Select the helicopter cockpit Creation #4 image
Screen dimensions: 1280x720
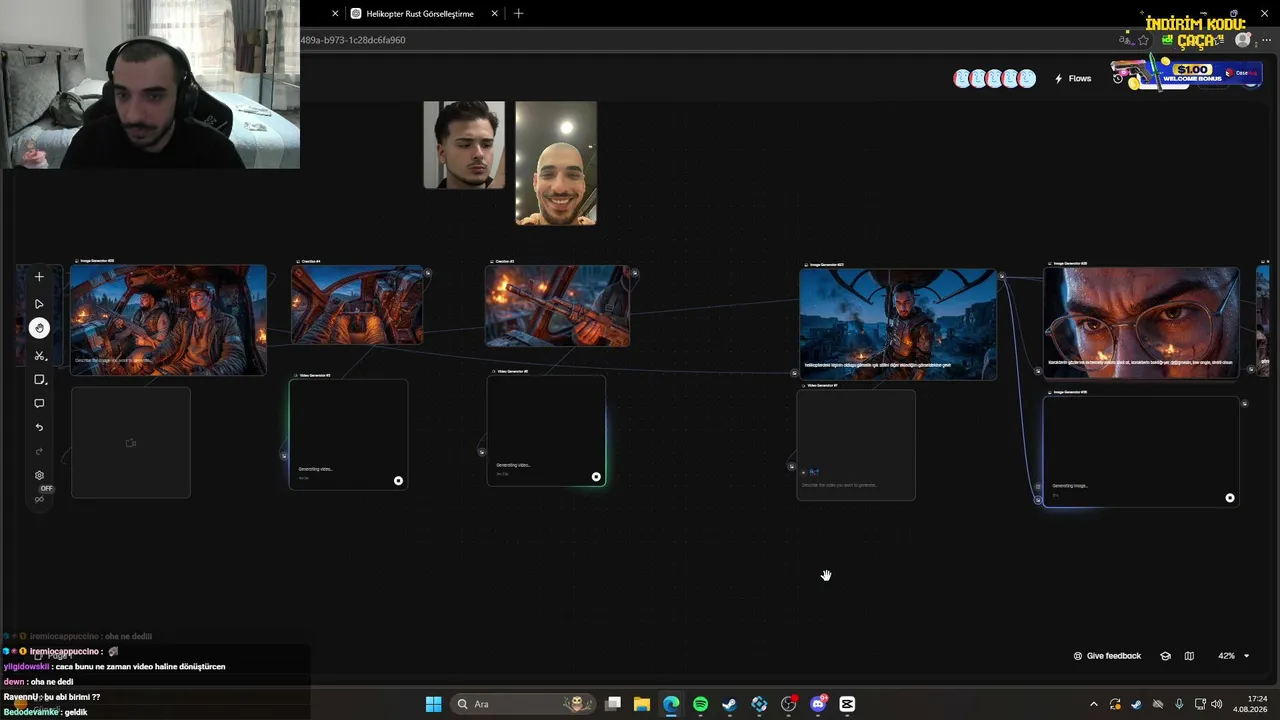point(357,305)
